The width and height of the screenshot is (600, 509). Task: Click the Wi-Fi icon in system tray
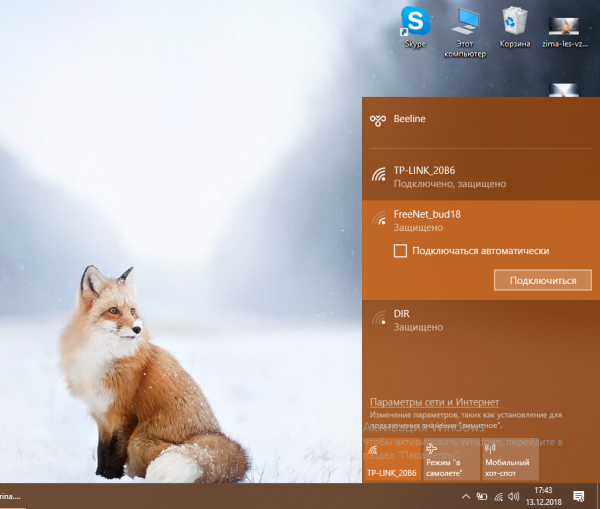(x=498, y=496)
